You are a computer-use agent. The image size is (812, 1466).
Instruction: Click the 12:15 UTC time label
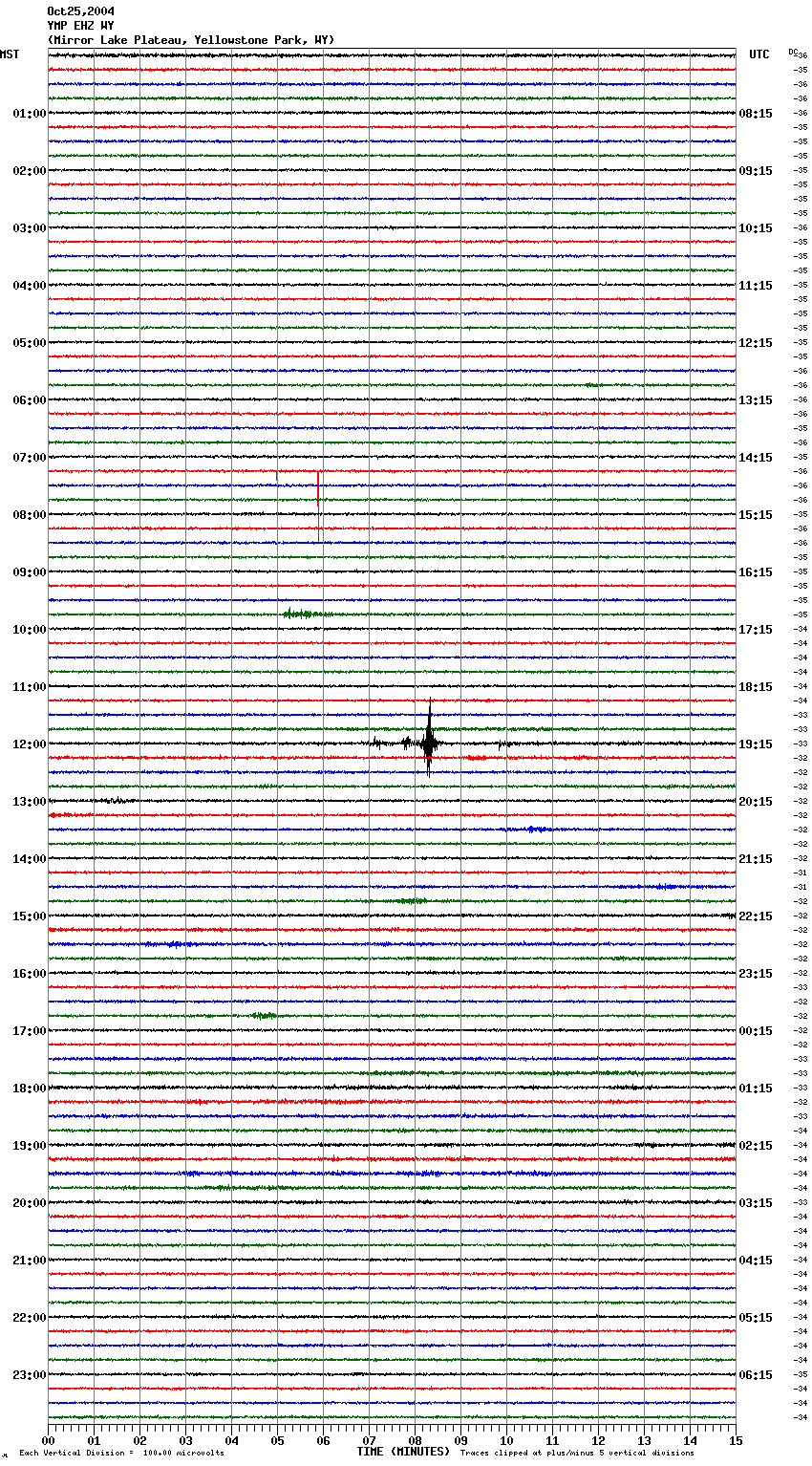pos(756,343)
